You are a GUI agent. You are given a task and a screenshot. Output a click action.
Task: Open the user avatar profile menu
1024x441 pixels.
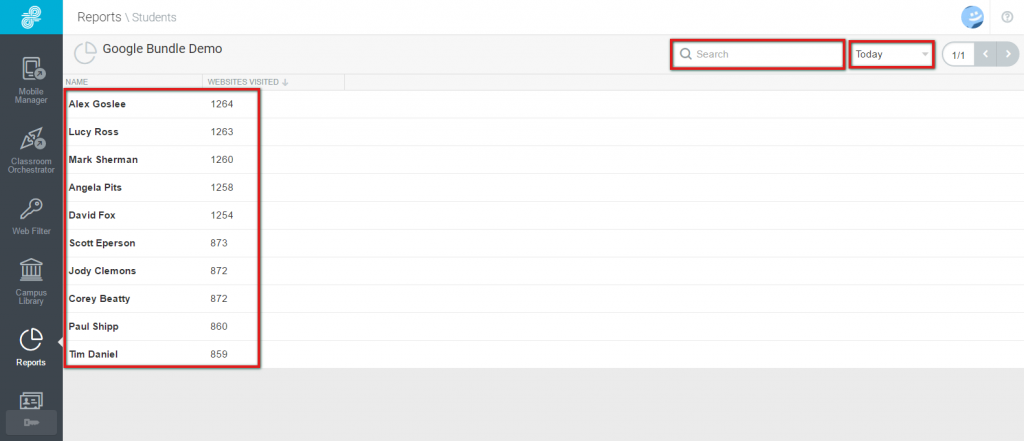(972, 17)
